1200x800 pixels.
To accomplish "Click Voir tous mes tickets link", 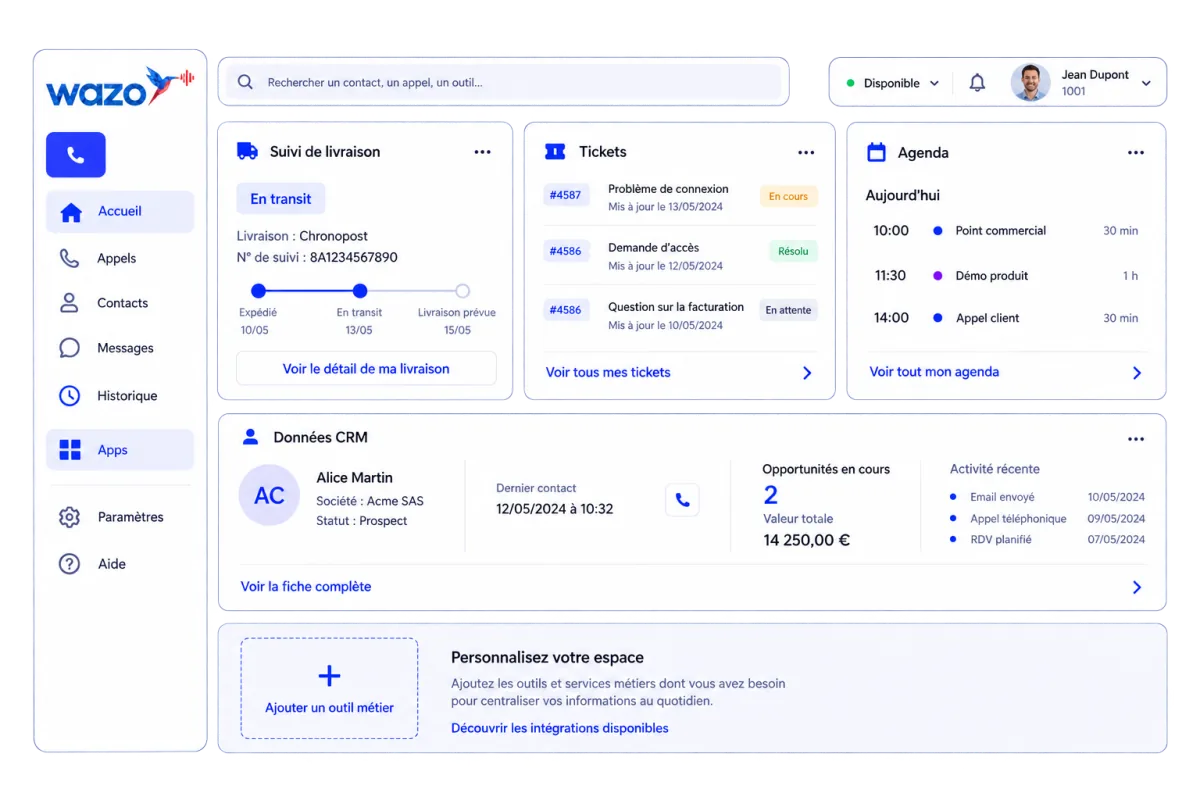I will (x=608, y=372).
